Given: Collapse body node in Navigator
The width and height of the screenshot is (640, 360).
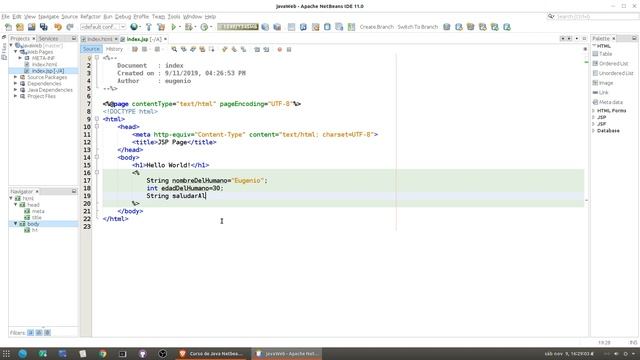Looking at the screenshot, I should tap(16, 224).
